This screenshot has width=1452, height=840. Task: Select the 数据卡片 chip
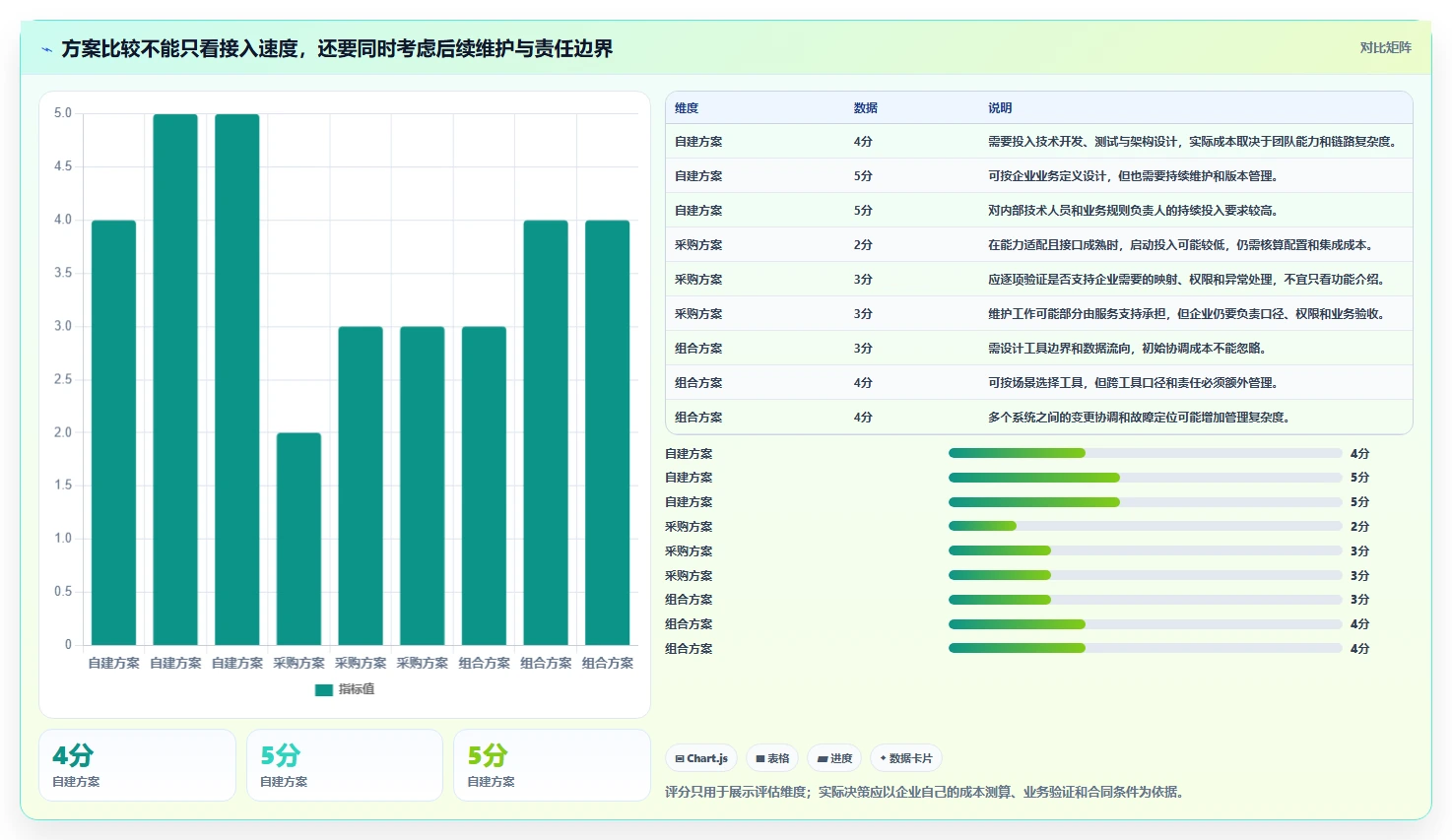pos(906,758)
